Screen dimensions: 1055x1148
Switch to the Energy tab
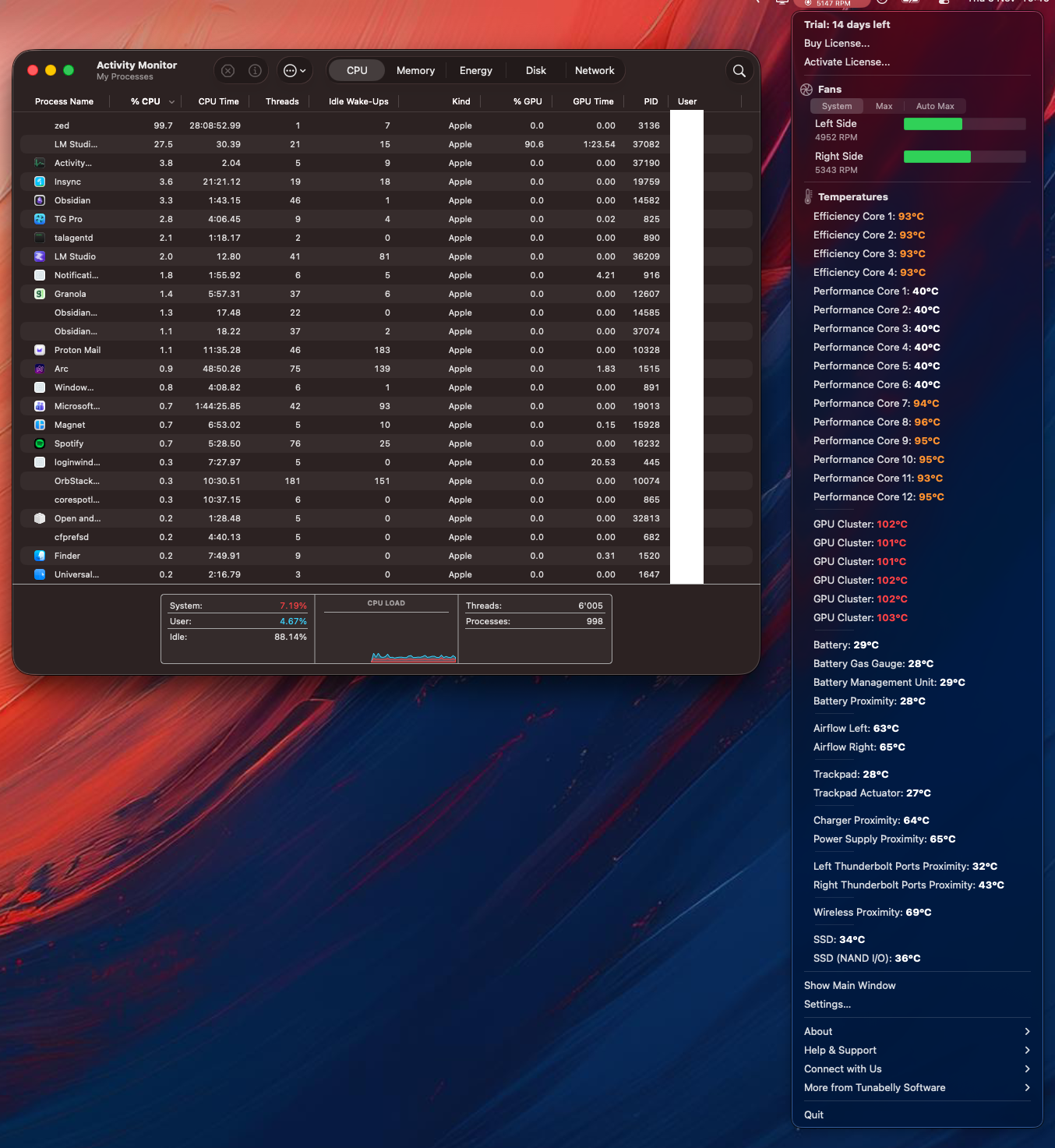(x=476, y=71)
